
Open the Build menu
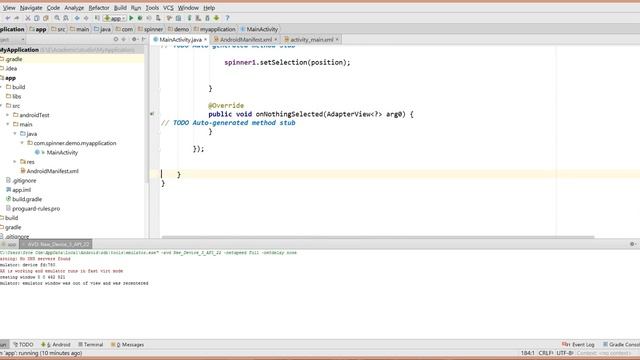pyautogui.click(x=120, y=8)
